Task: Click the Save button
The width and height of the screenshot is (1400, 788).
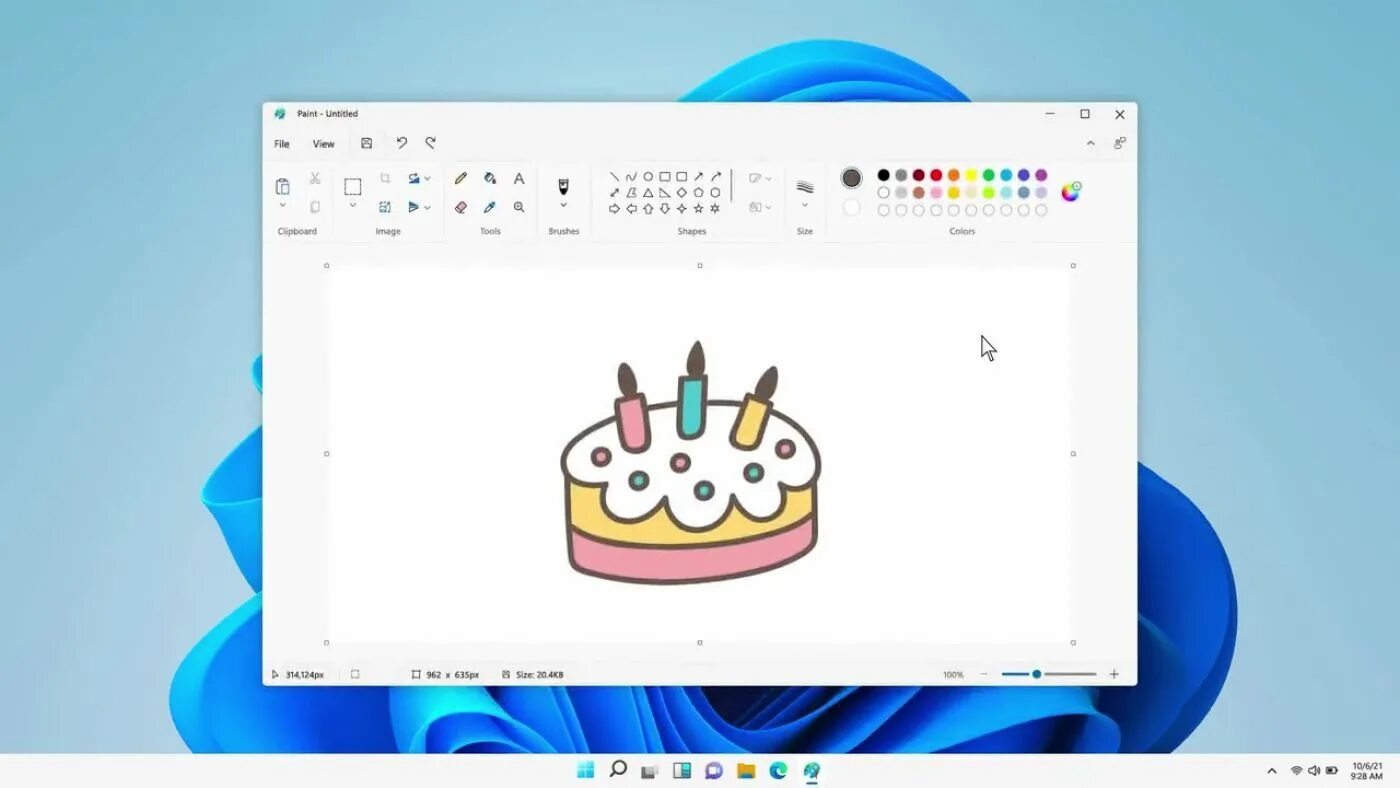Action: (366, 143)
